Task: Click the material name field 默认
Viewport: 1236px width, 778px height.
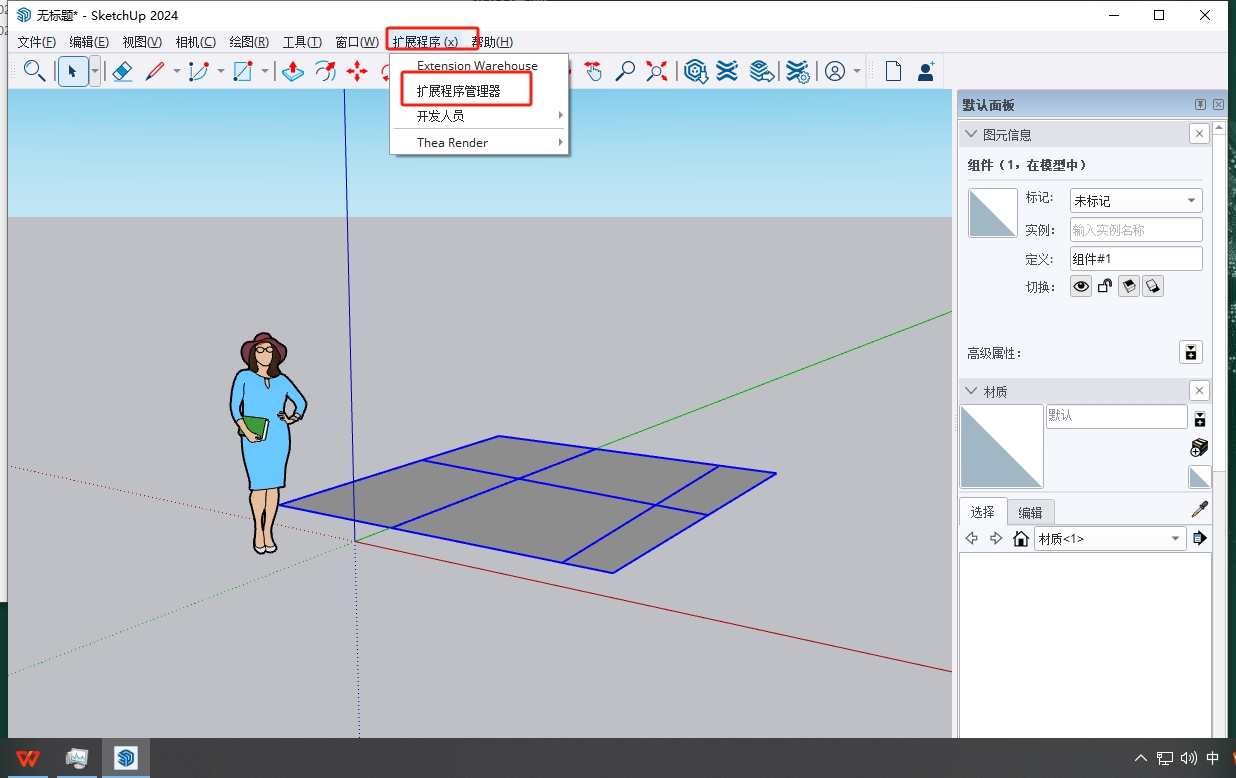Action: [1117, 416]
